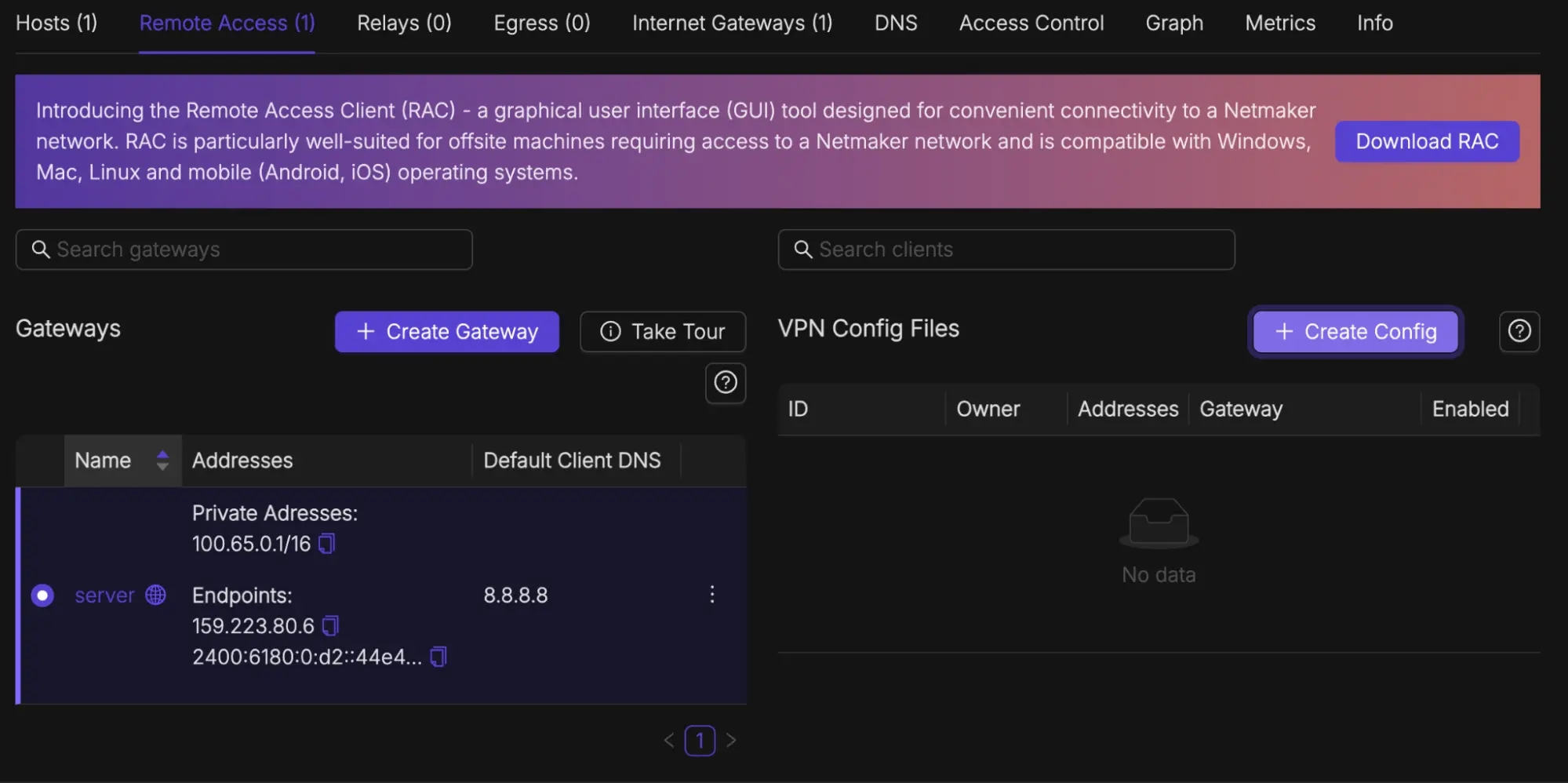Open the Internet Gateways (1) tab
The image size is (1568, 783).
tap(732, 24)
